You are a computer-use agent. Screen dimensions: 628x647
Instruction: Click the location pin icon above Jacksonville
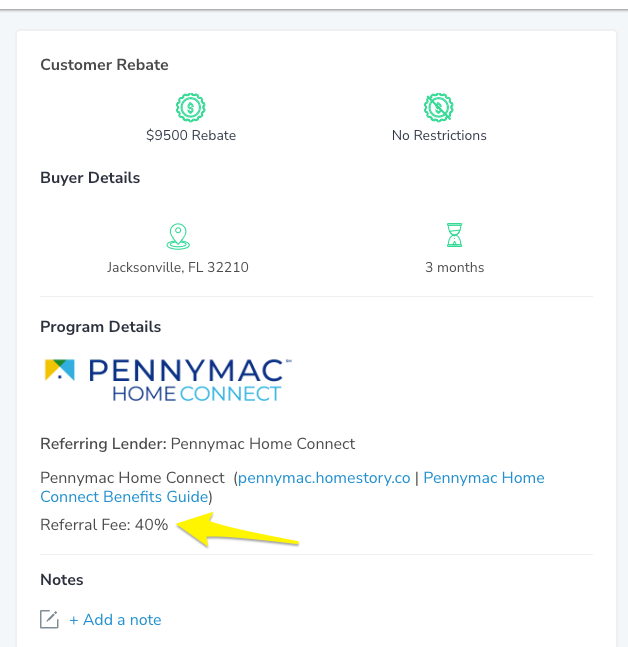178,236
